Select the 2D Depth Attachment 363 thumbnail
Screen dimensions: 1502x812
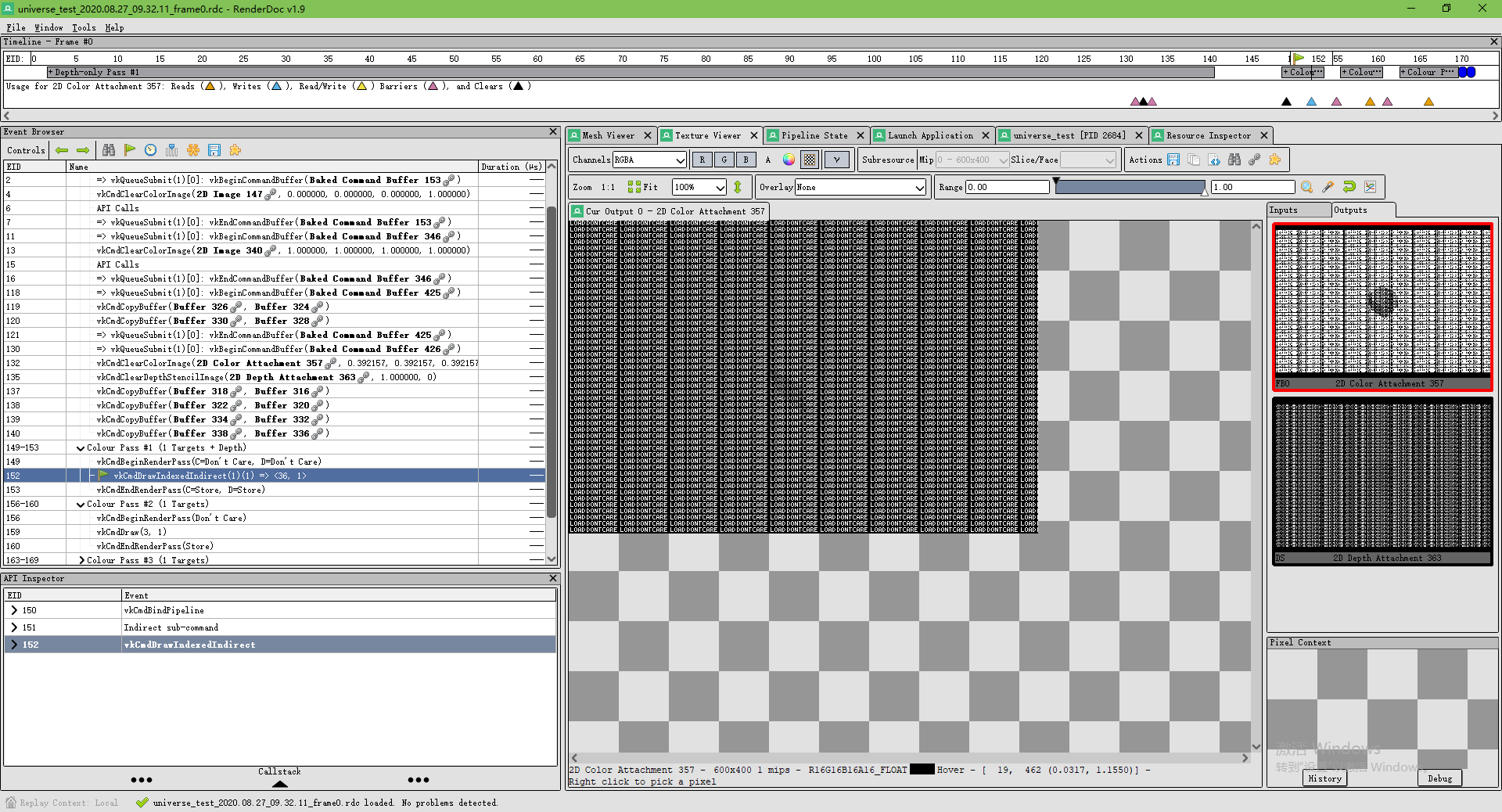[x=1382, y=479]
